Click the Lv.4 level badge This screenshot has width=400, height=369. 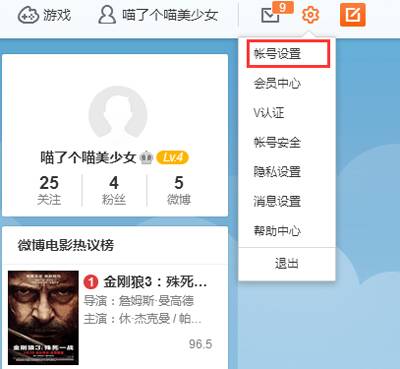pos(172,157)
